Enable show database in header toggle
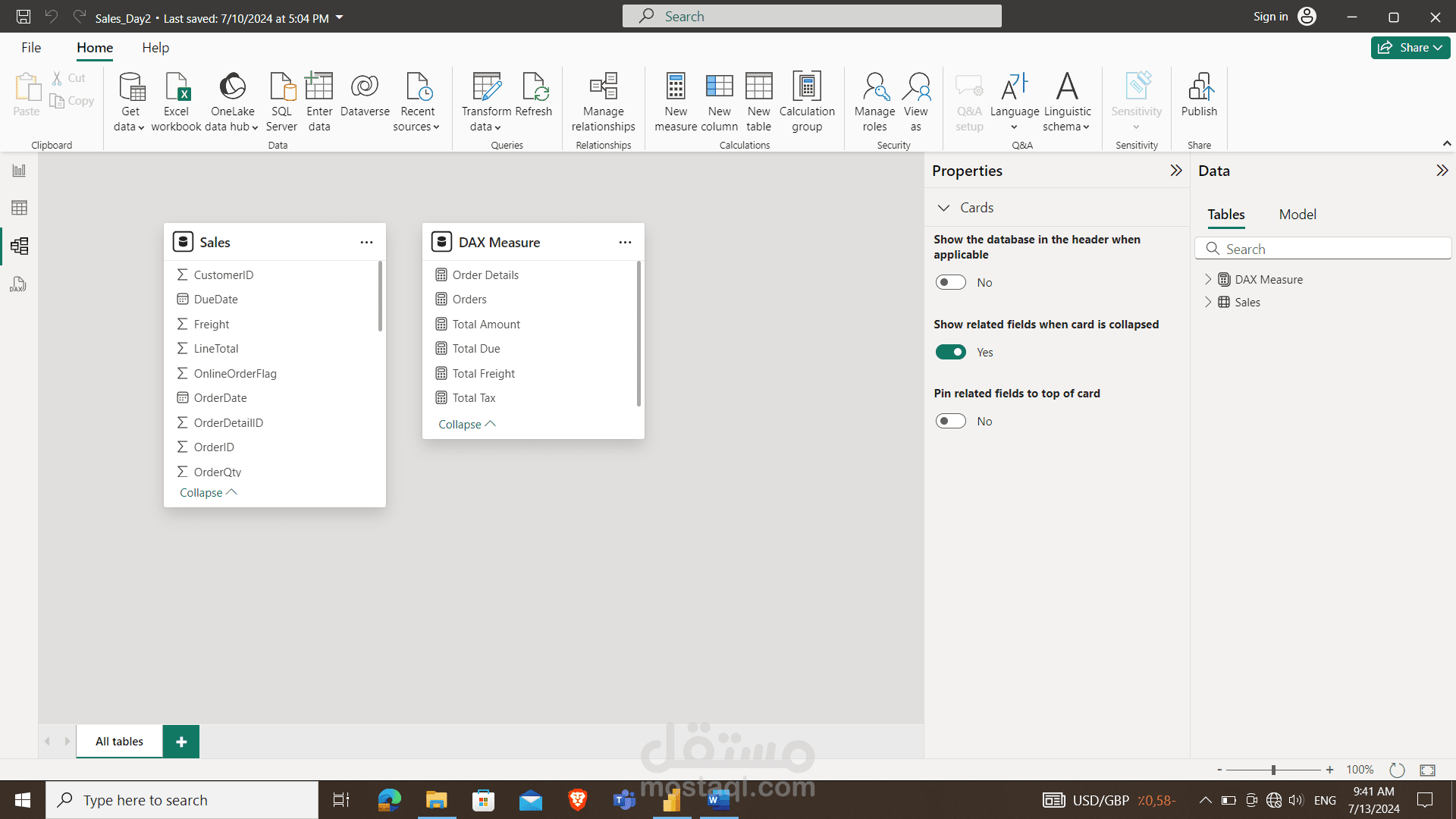 (950, 283)
